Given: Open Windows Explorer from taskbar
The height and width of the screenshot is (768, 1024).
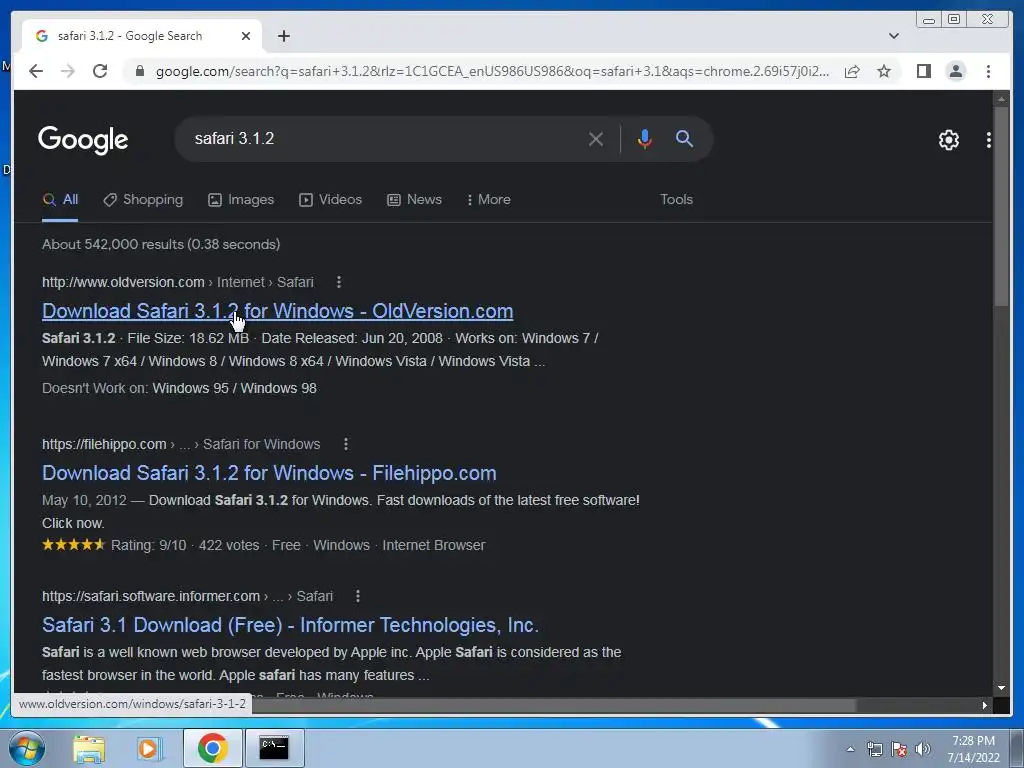Looking at the screenshot, I should click(x=89, y=749).
